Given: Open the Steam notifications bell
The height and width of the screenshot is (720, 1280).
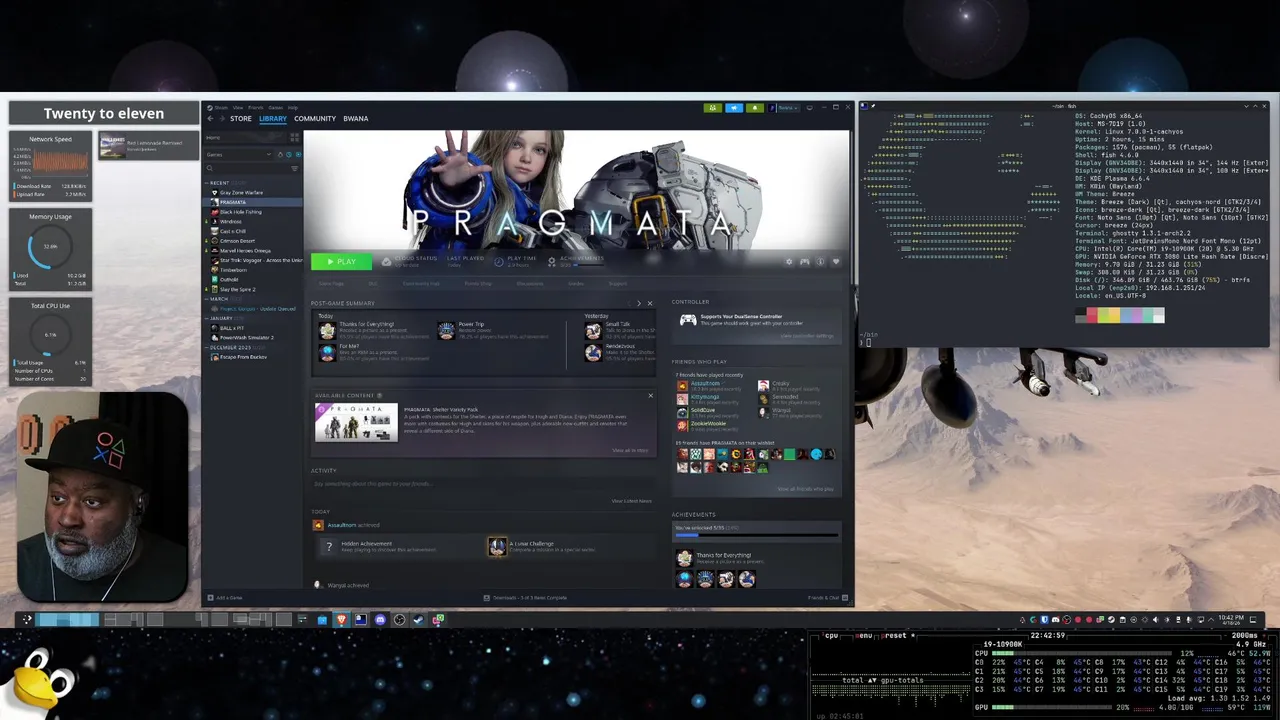Looking at the screenshot, I should 755,108.
